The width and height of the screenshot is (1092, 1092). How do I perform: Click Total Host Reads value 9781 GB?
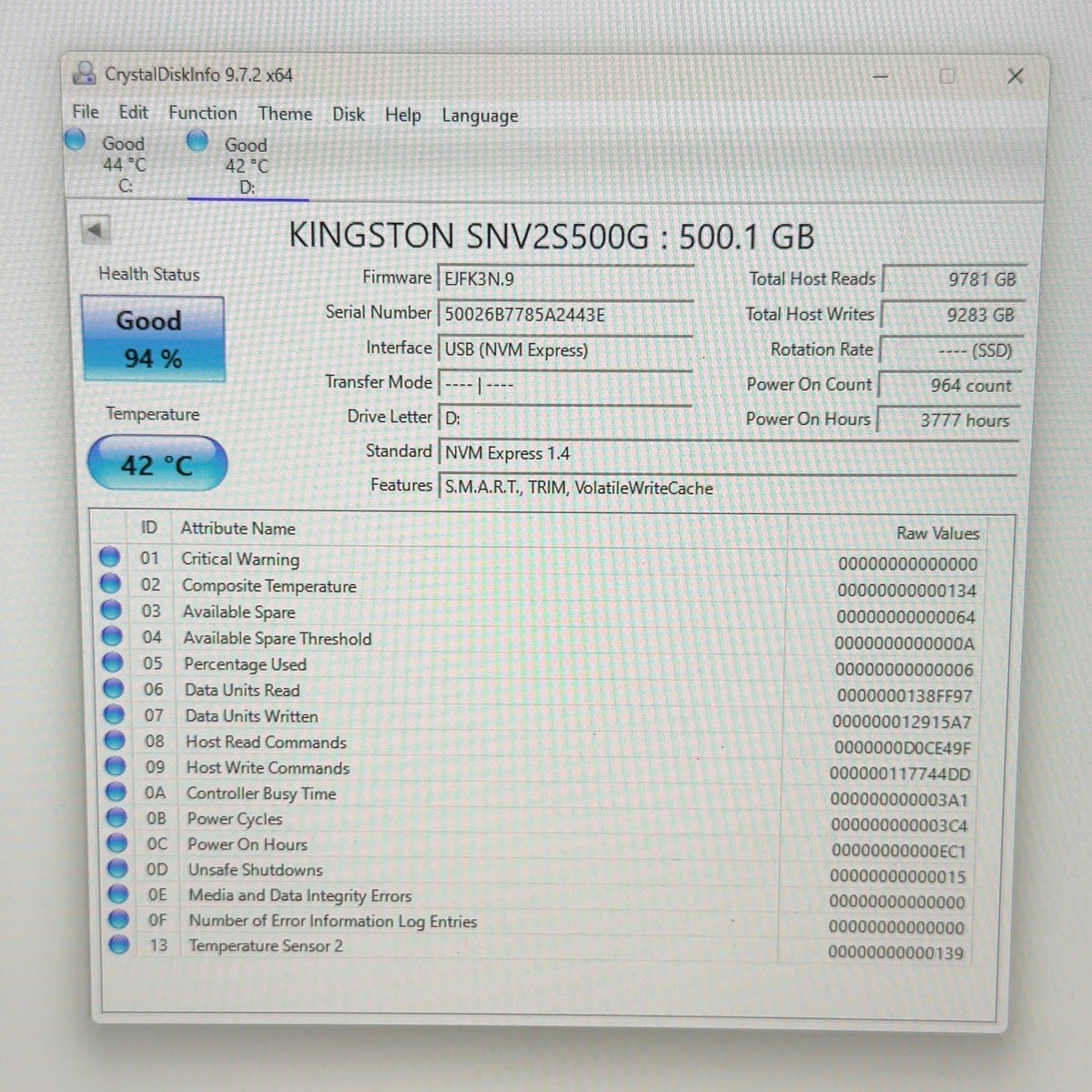953,279
